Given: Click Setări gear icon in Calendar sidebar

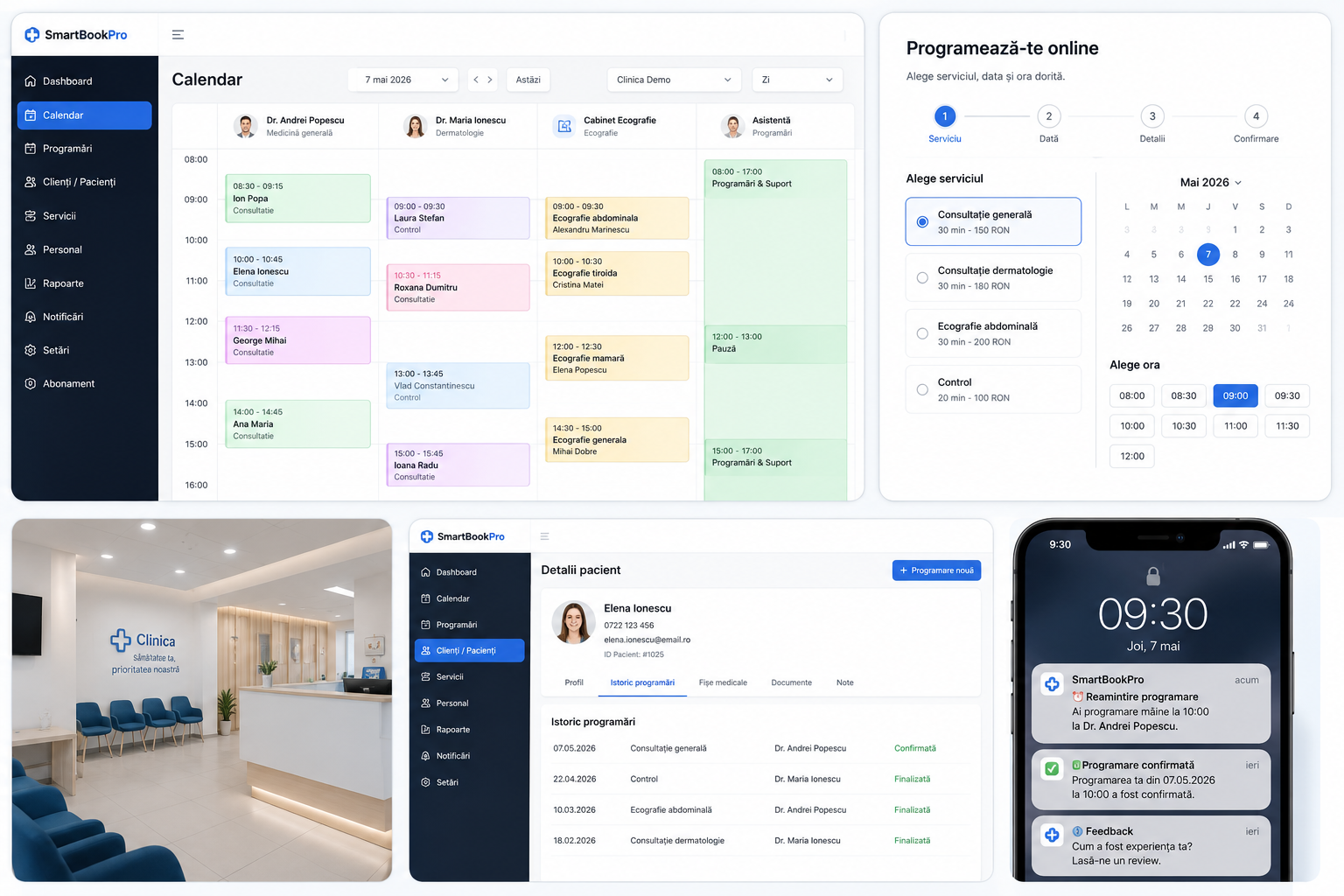Looking at the screenshot, I should click(31, 350).
